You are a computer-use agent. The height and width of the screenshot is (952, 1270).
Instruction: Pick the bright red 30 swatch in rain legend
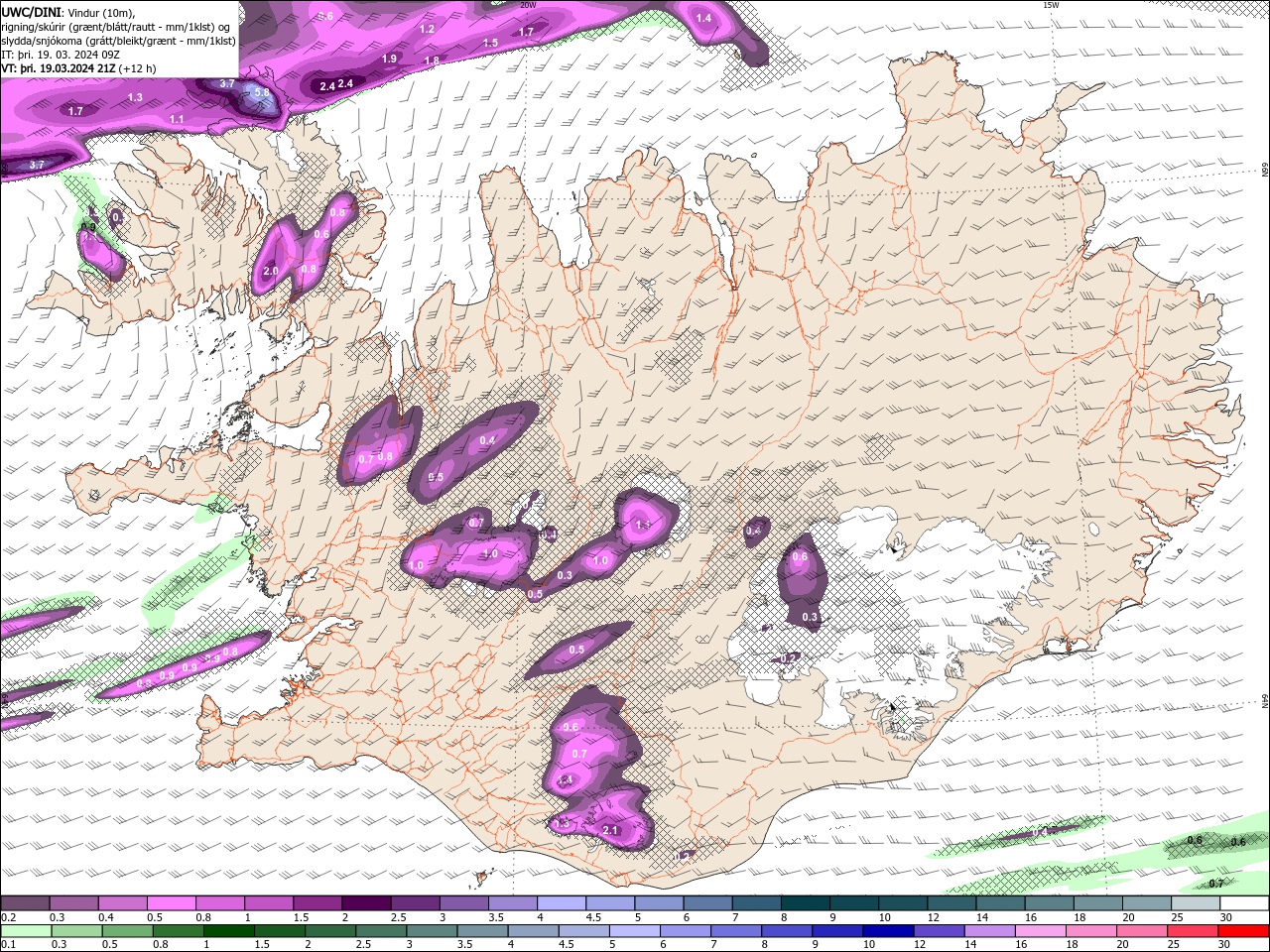1244,931
